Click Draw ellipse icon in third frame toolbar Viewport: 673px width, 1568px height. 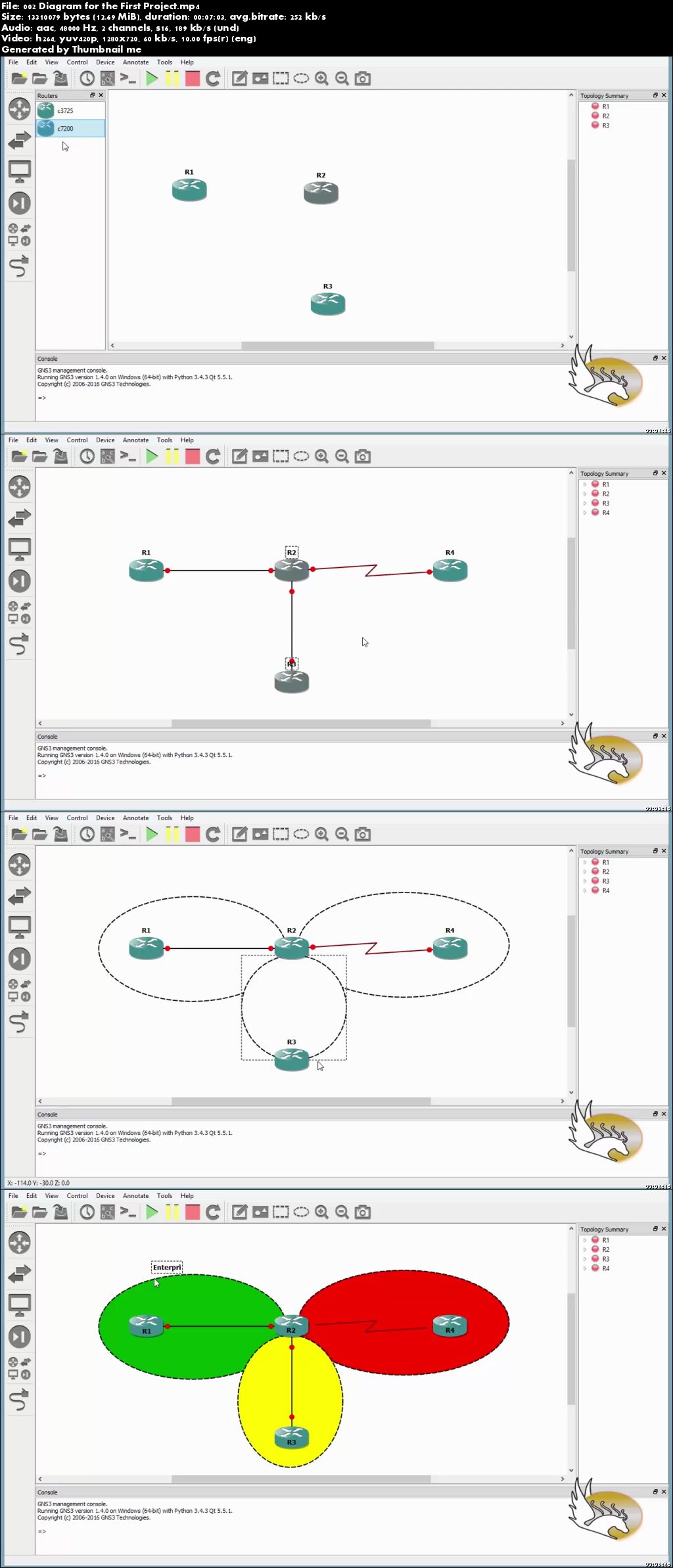[301, 835]
